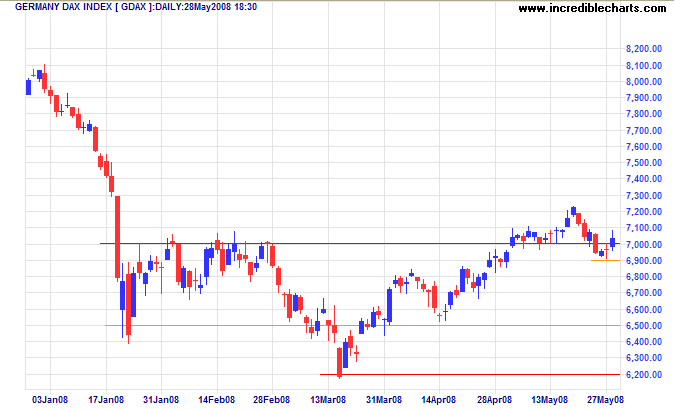Select the 7,500.00 price label
675x410 pixels.
point(644,163)
